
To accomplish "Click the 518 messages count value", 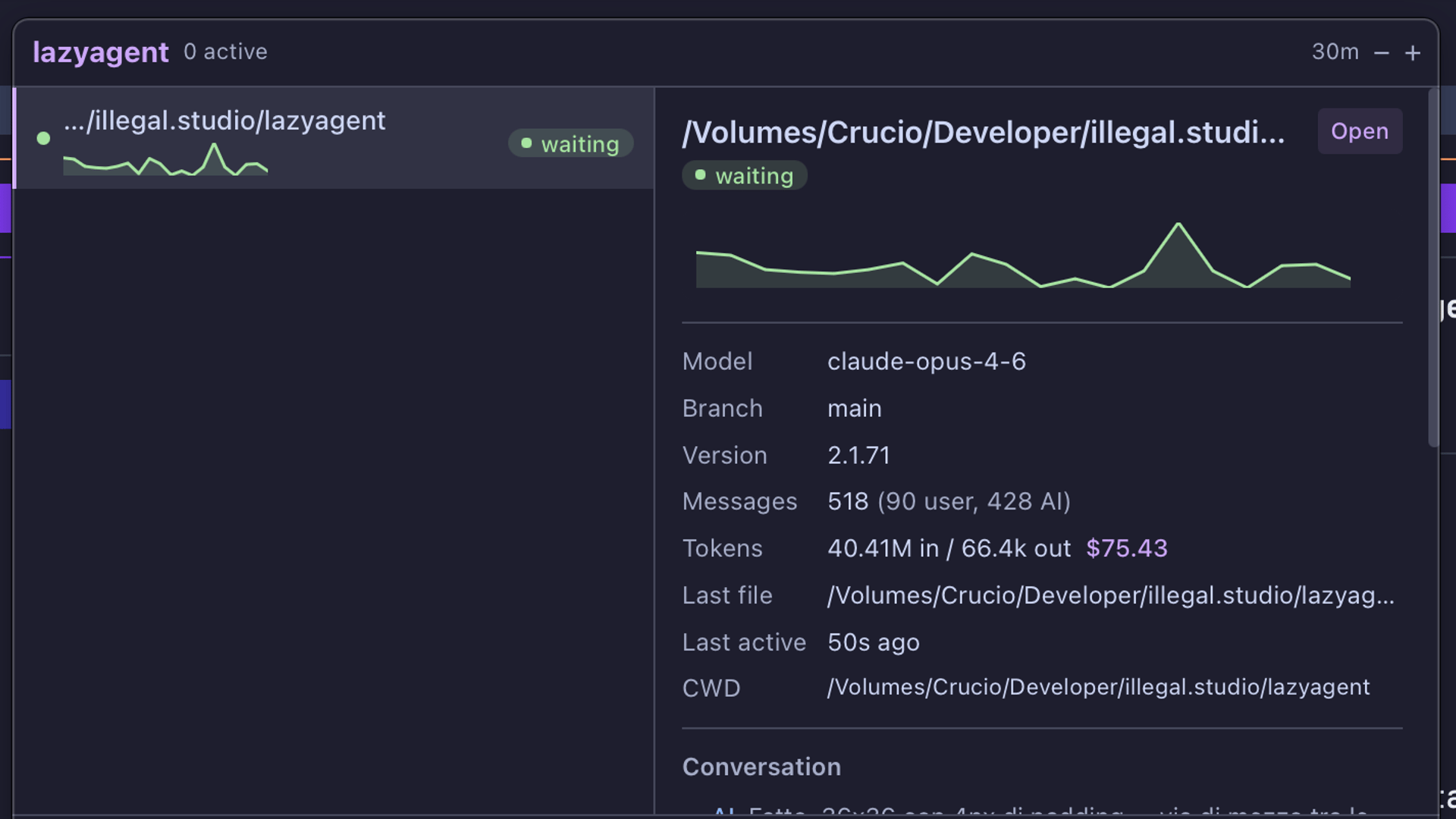I will 847,501.
